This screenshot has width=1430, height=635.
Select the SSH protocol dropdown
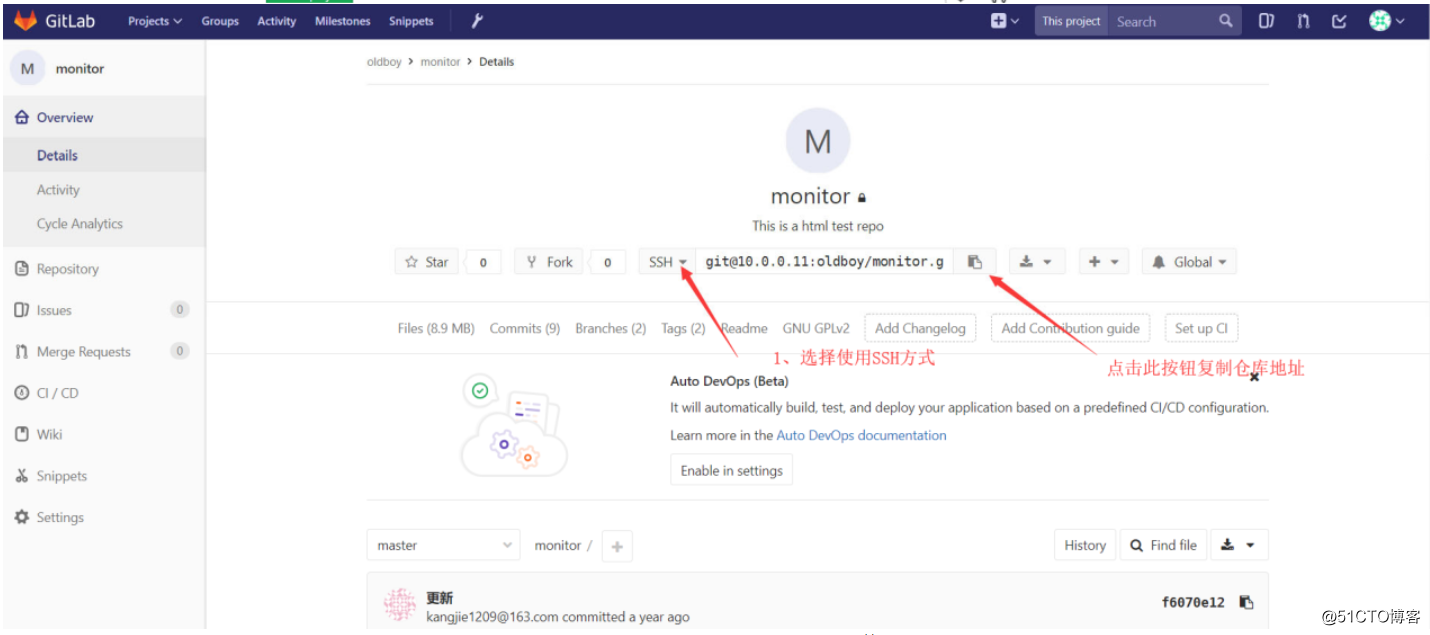(x=667, y=262)
